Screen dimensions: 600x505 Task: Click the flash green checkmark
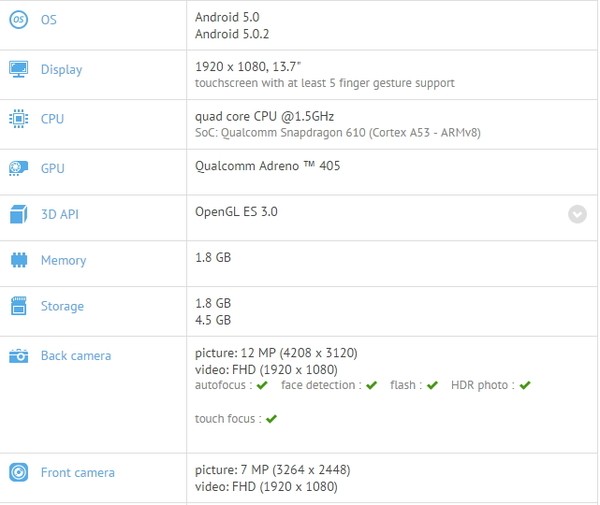coord(432,385)
